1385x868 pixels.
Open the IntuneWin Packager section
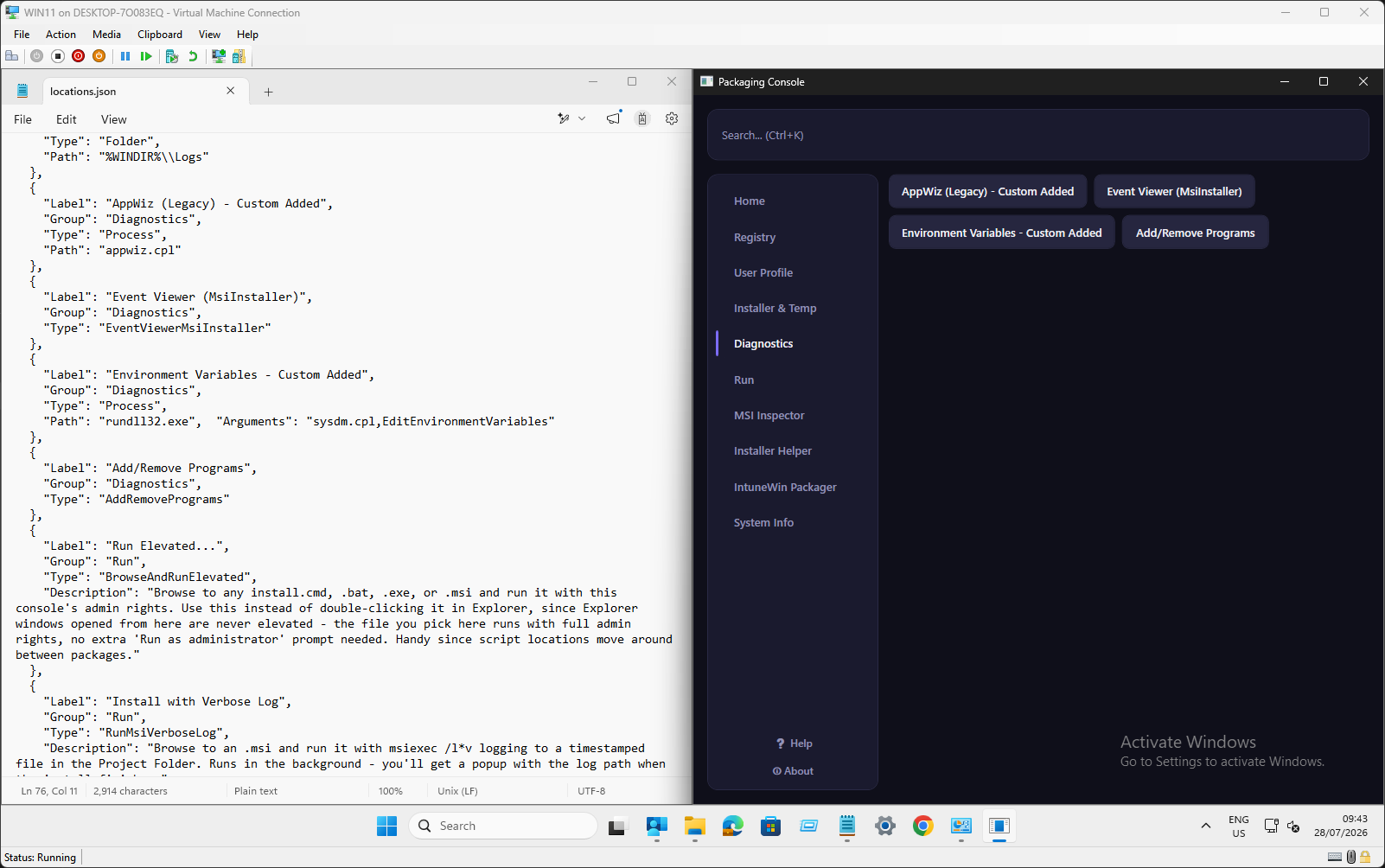tap(785, 487)
